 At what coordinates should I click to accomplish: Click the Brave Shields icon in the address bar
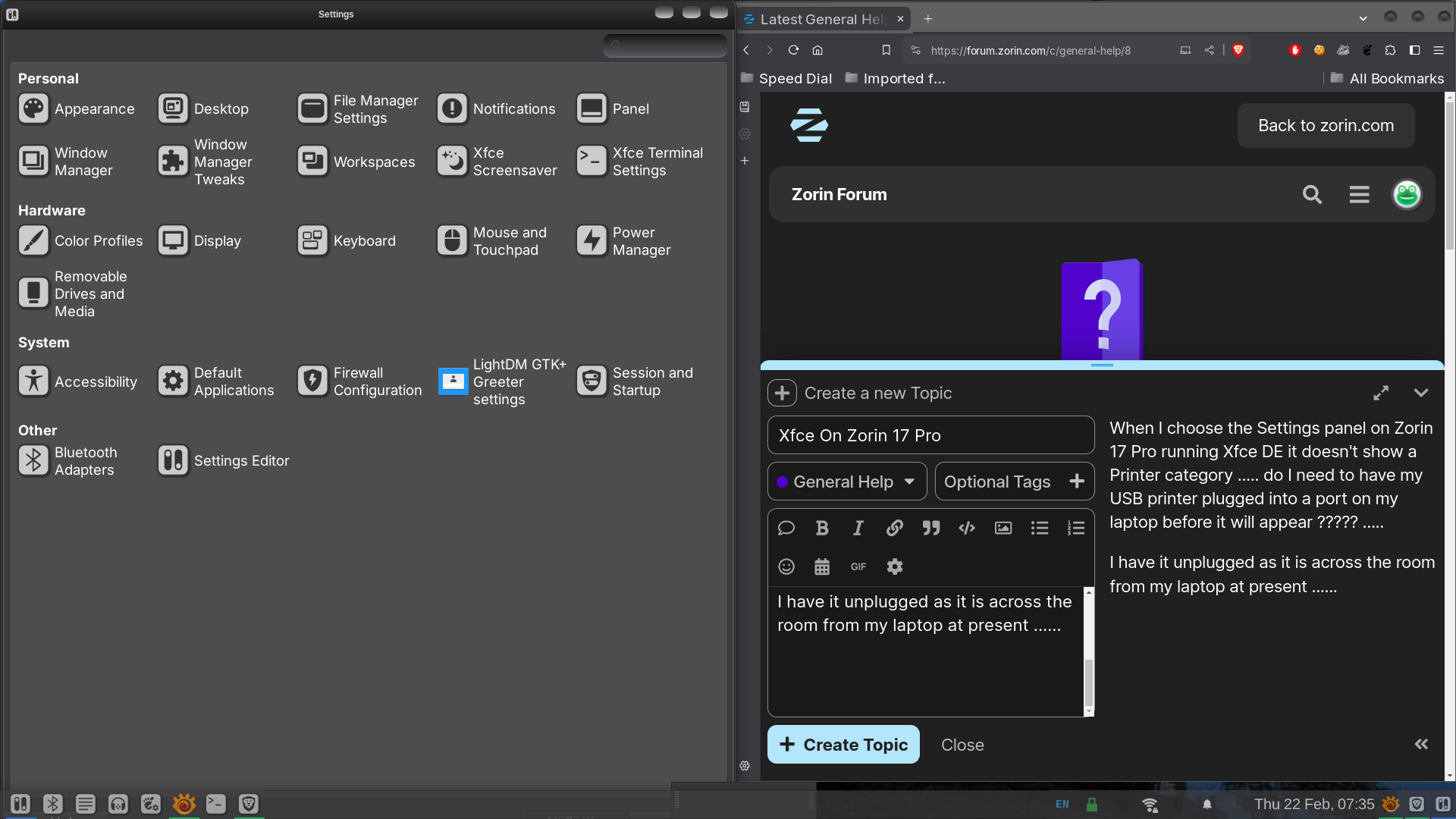[x=1239, y=50]
